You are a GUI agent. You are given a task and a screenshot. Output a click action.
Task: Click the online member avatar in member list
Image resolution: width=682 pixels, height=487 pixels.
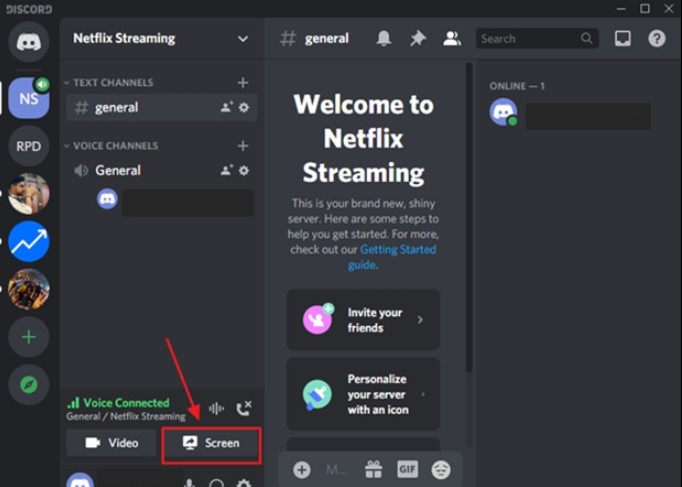503,112
